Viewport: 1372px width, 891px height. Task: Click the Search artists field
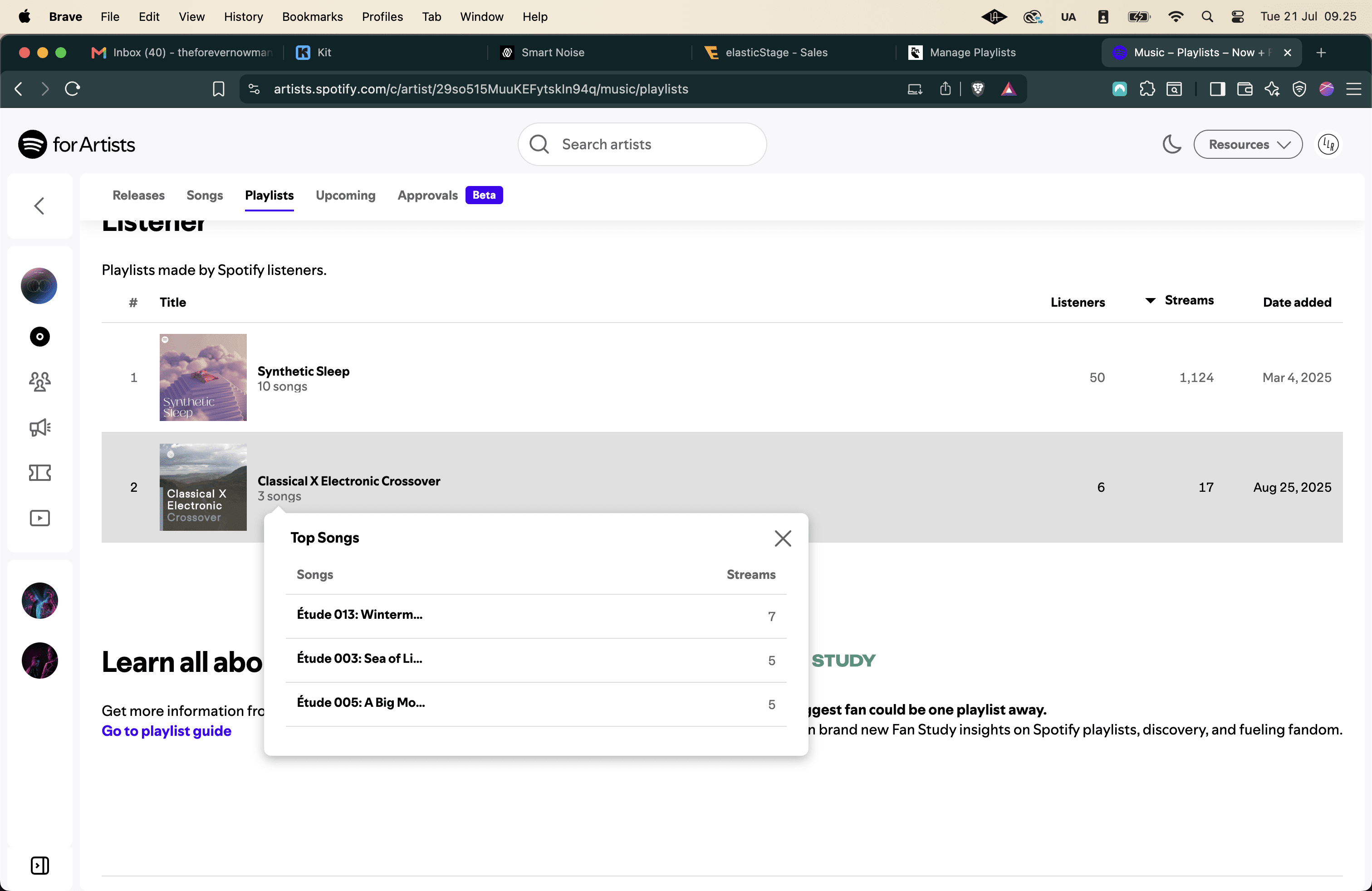click(x=642, y=144)
